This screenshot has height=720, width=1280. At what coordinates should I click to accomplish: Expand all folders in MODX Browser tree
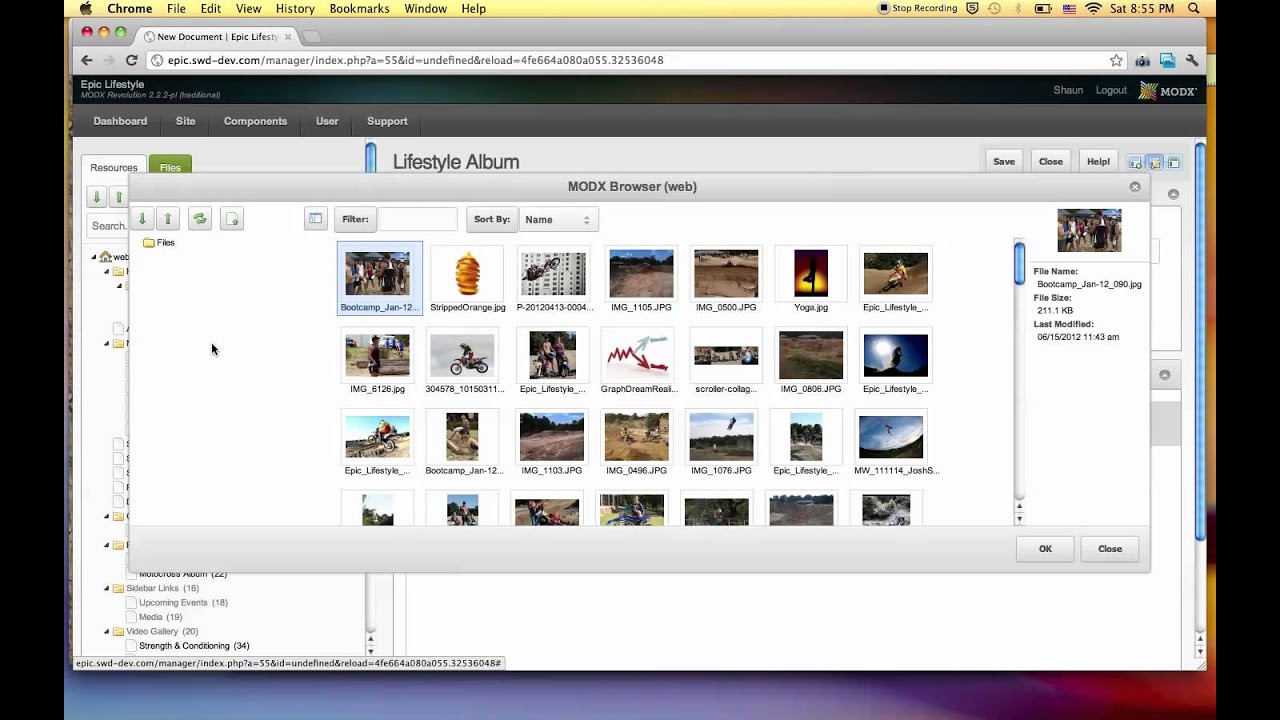pyautogui.click(x=142, y=219)
